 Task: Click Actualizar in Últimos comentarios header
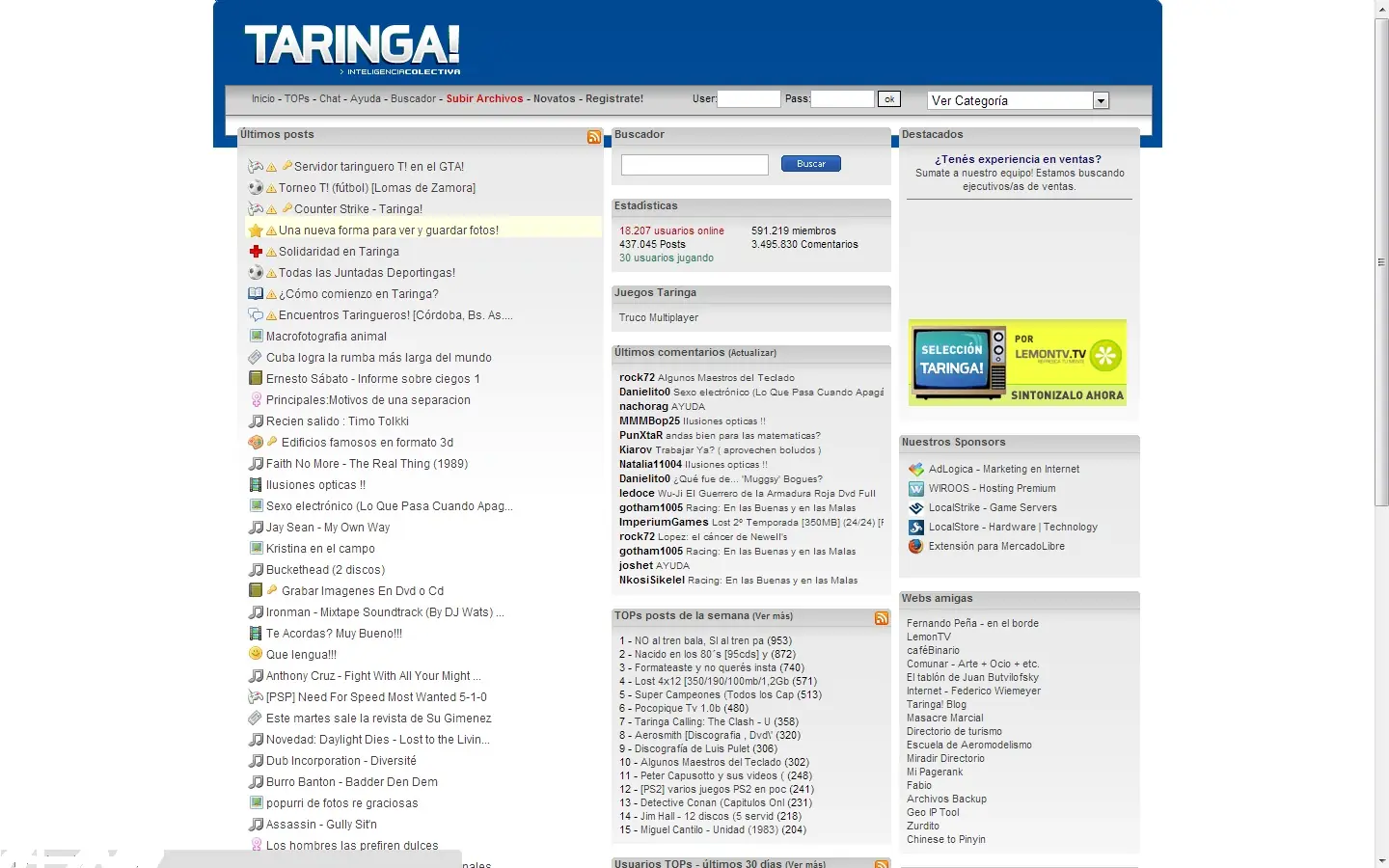point(752,353)
